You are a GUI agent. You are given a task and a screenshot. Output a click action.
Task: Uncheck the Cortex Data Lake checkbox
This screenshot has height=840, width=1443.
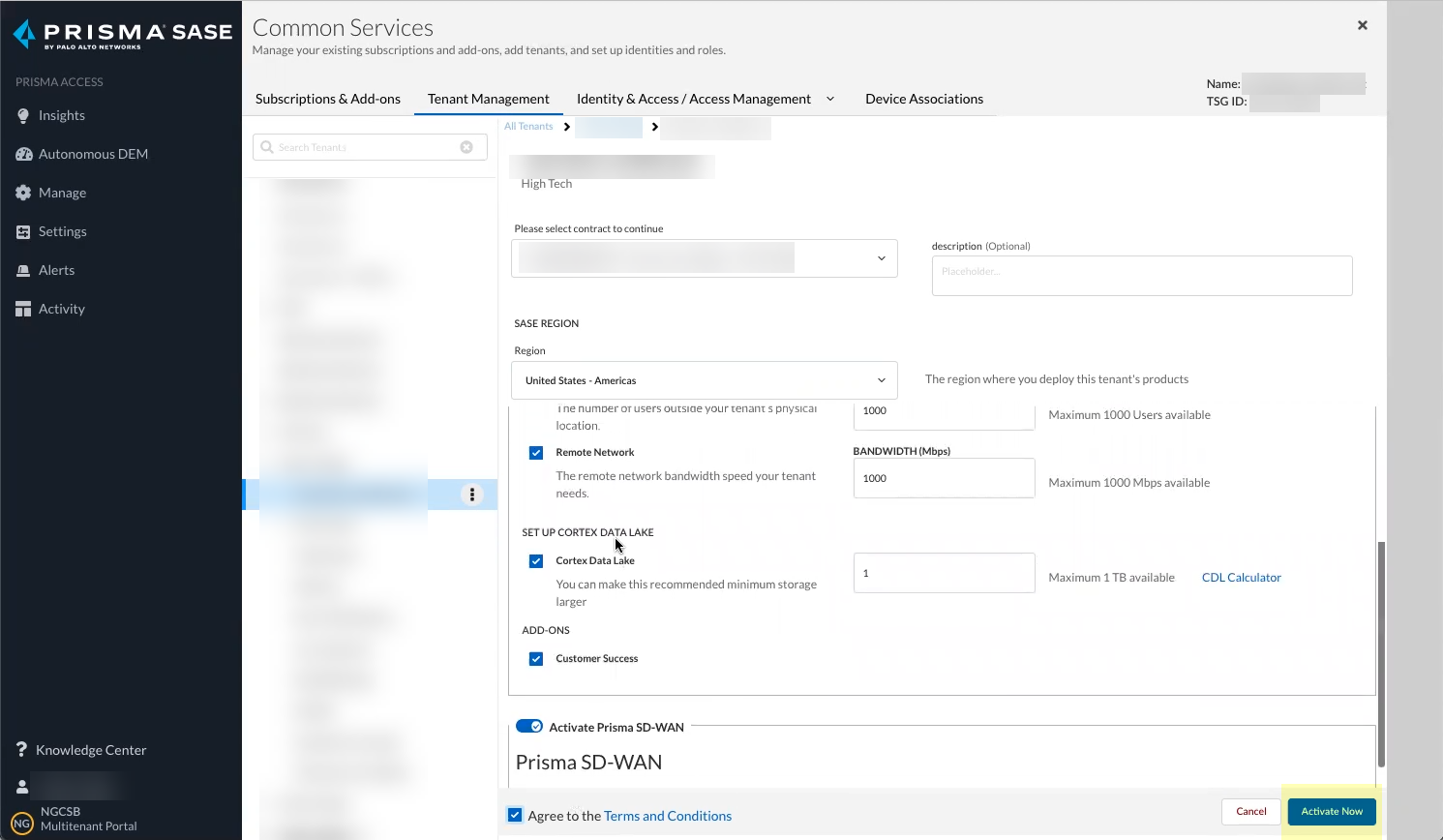pyautogui.click(x=536, y=561)
